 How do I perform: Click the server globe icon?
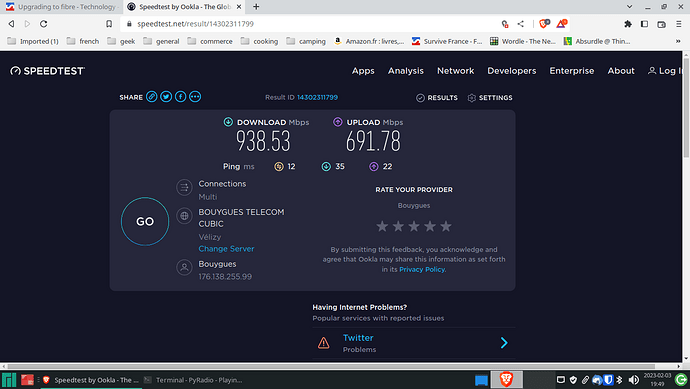[184, 216]
